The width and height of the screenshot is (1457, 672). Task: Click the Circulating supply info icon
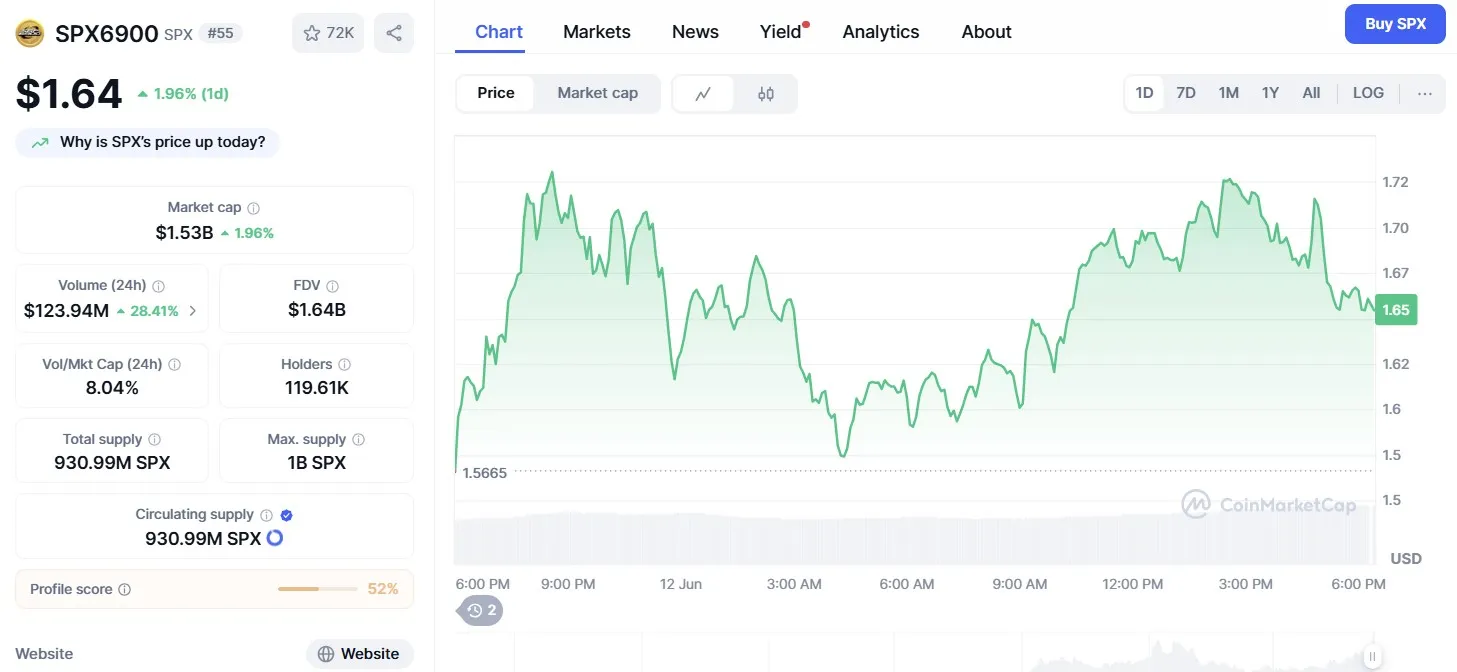click(266, 515)
